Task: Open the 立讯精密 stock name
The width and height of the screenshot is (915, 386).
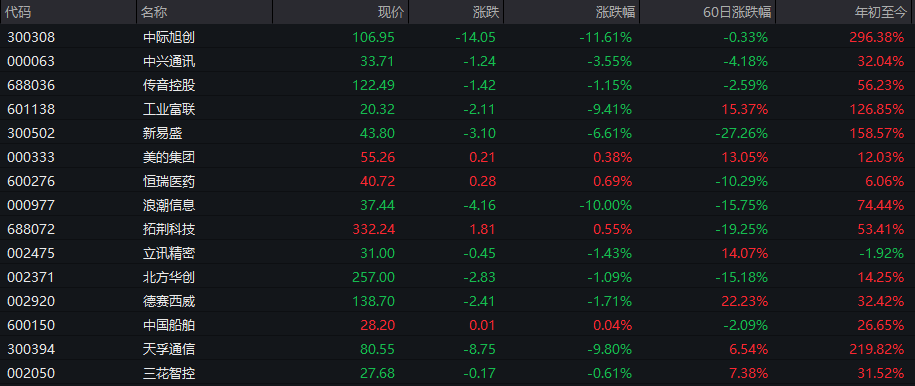Action: (x=169, y=253)
